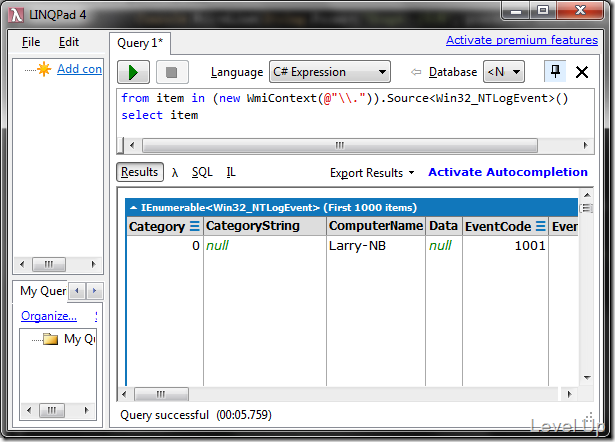The width and height of the screenshot is (615, 442).
Task: Click Activate Autocompletion link
Action: click(x=508, y=172)
